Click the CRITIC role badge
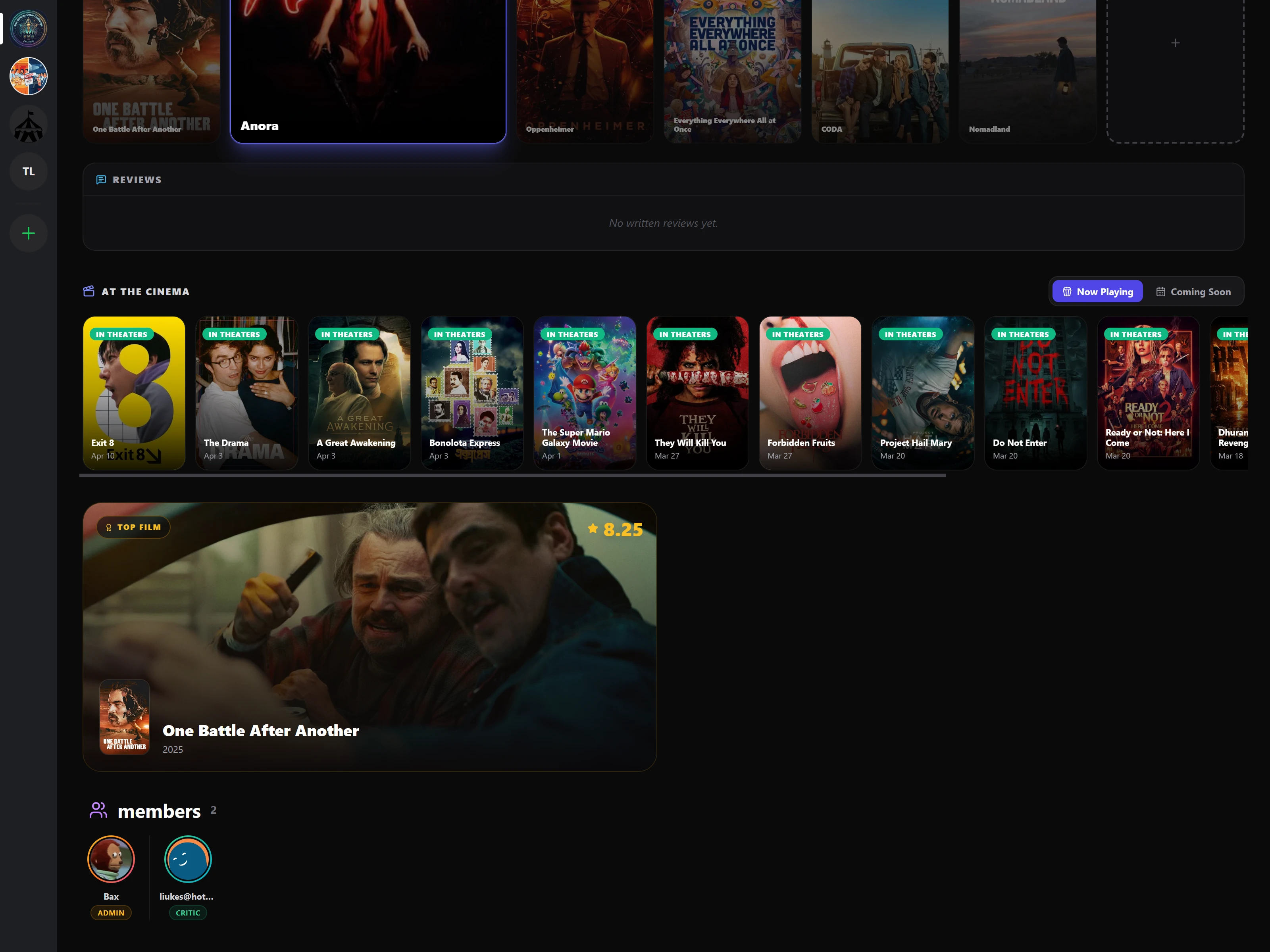This screenshot has width=1270, height=952. [x=188, y=912]
